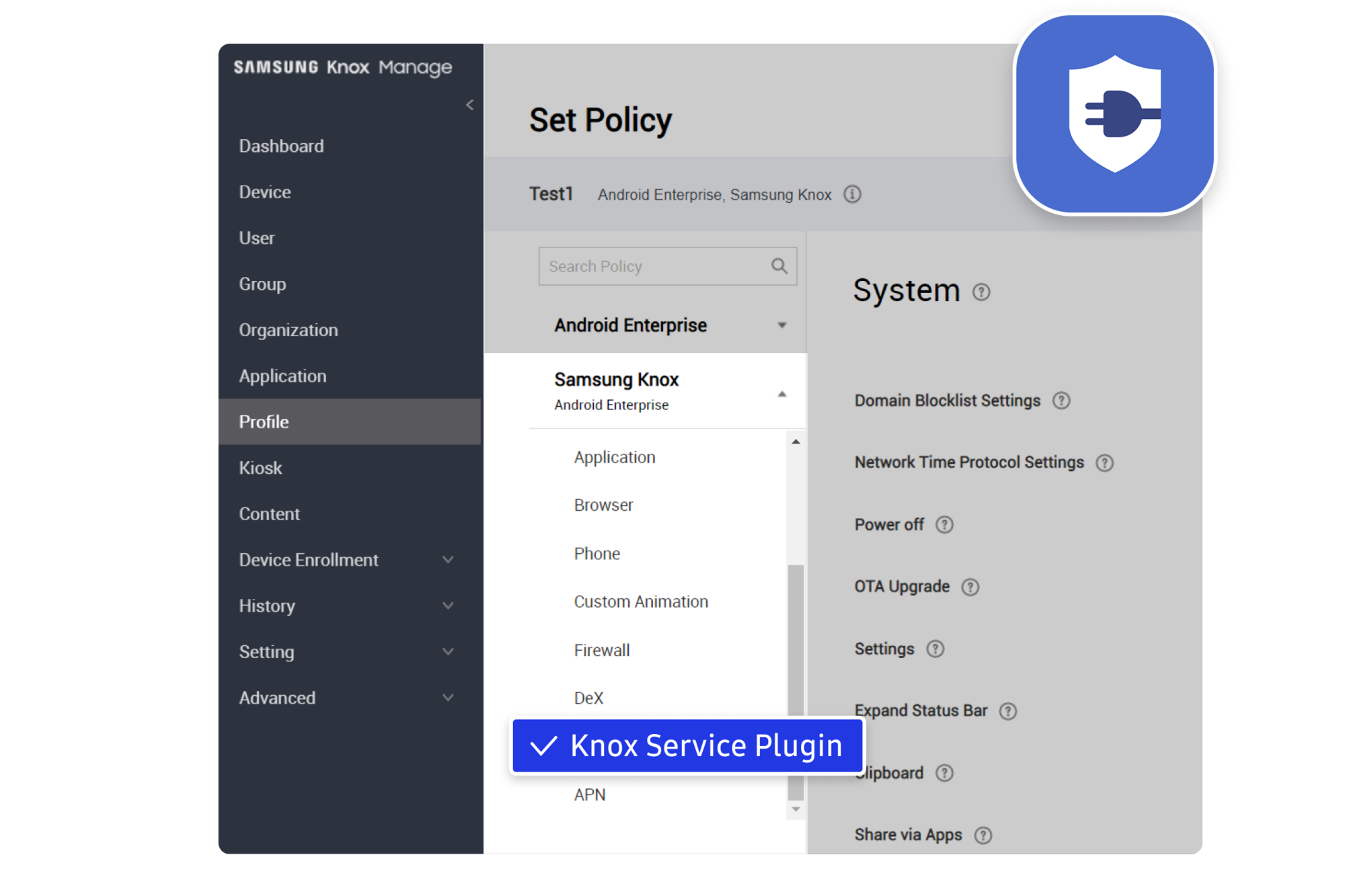This screenshot has width=1345, height=896.
Task: Click the Search Policy input field
Action: click(x=652, y=266)
